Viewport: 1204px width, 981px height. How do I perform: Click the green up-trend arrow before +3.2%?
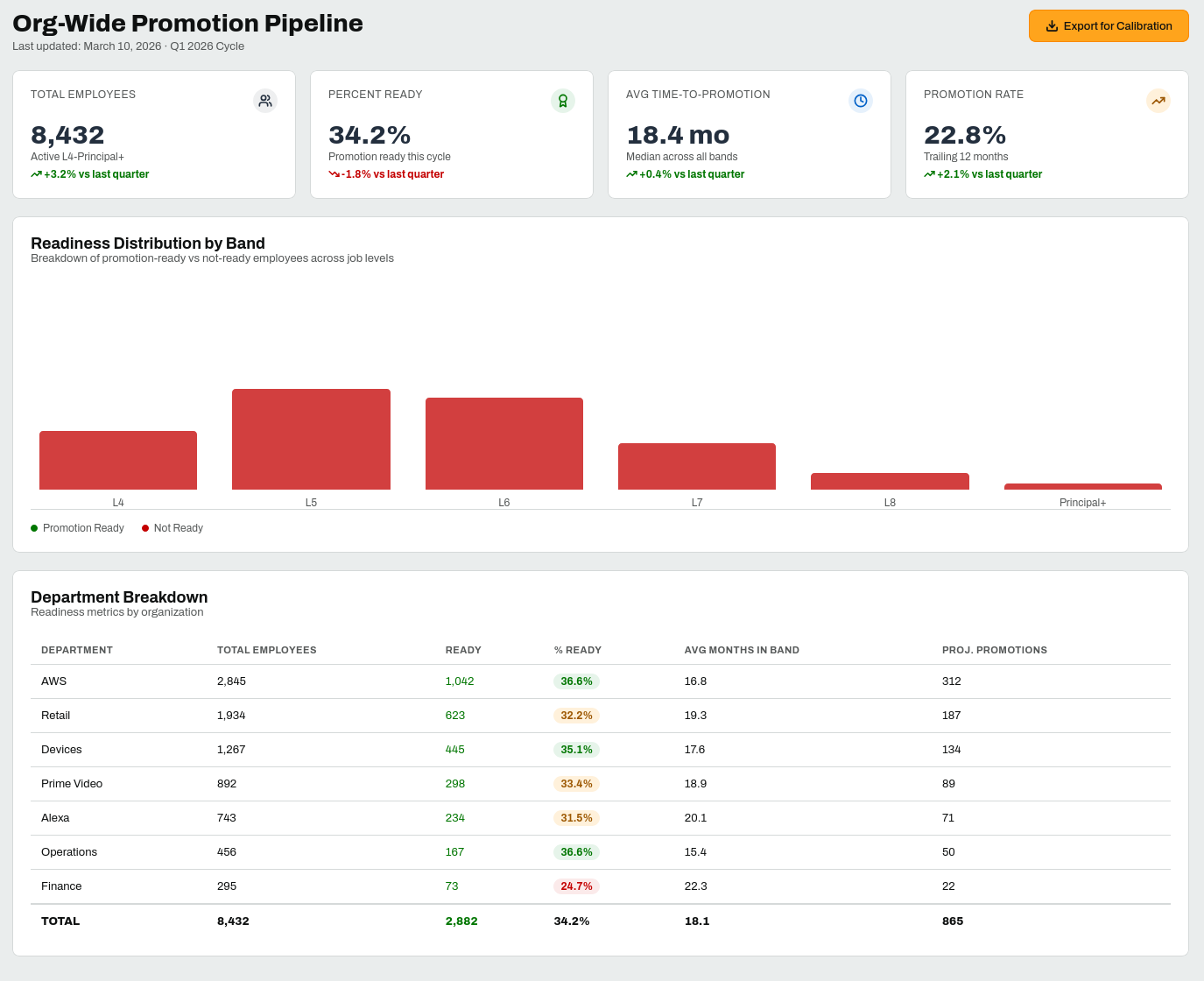point(36,174)
